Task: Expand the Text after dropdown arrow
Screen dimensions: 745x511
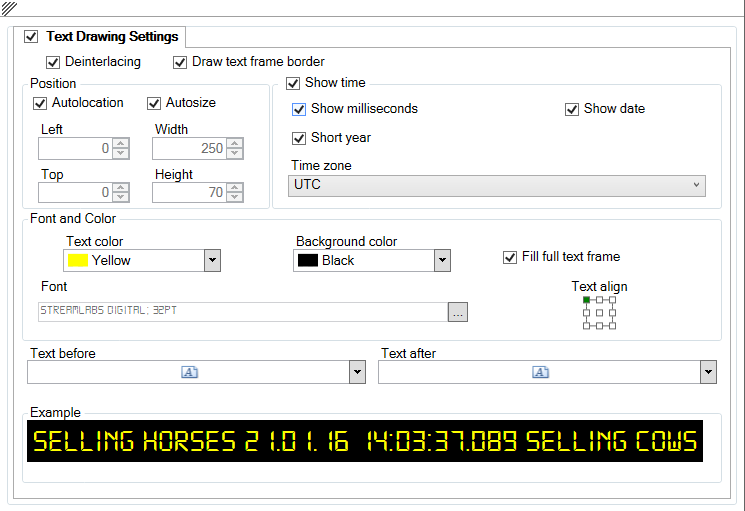Action: point(708,372)
